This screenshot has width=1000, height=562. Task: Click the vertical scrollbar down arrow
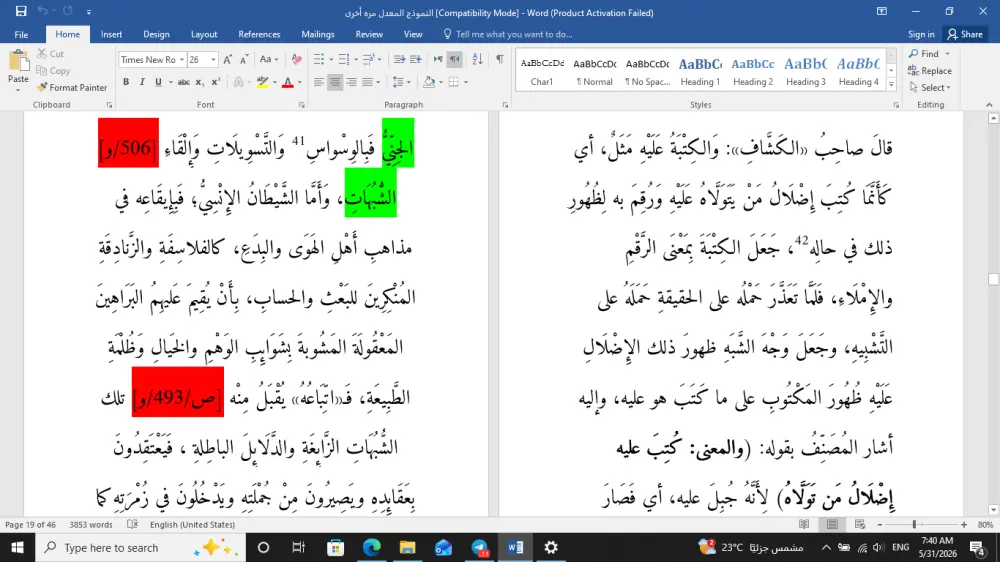pos(993,510)
